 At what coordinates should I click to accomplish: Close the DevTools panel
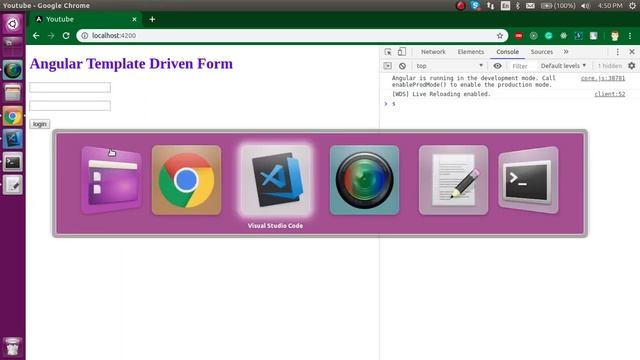point(632,52)
